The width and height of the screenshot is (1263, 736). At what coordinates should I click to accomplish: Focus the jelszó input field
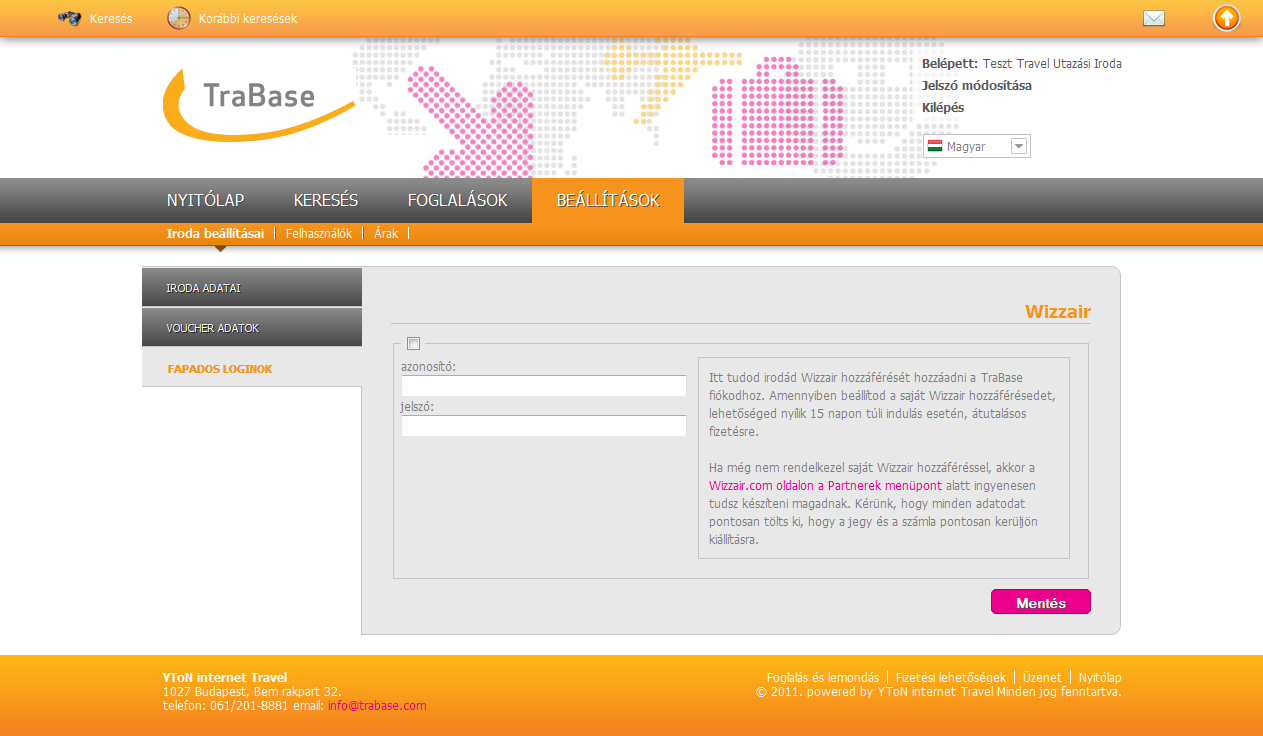click(544, 426)
